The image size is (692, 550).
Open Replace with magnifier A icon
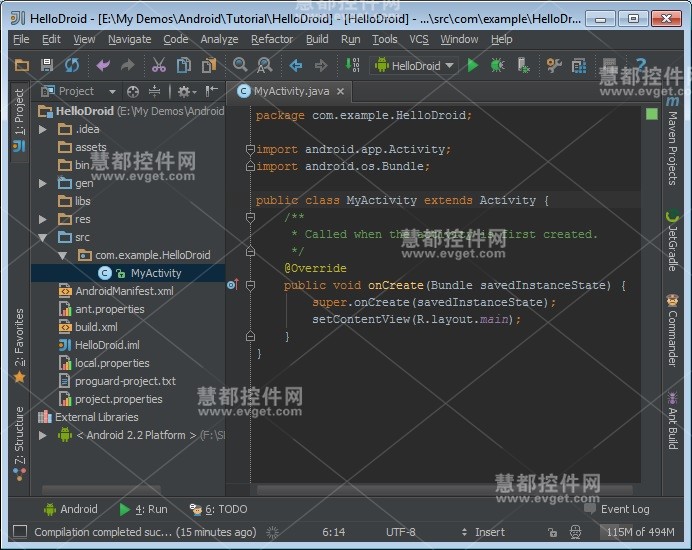(265, 66)
